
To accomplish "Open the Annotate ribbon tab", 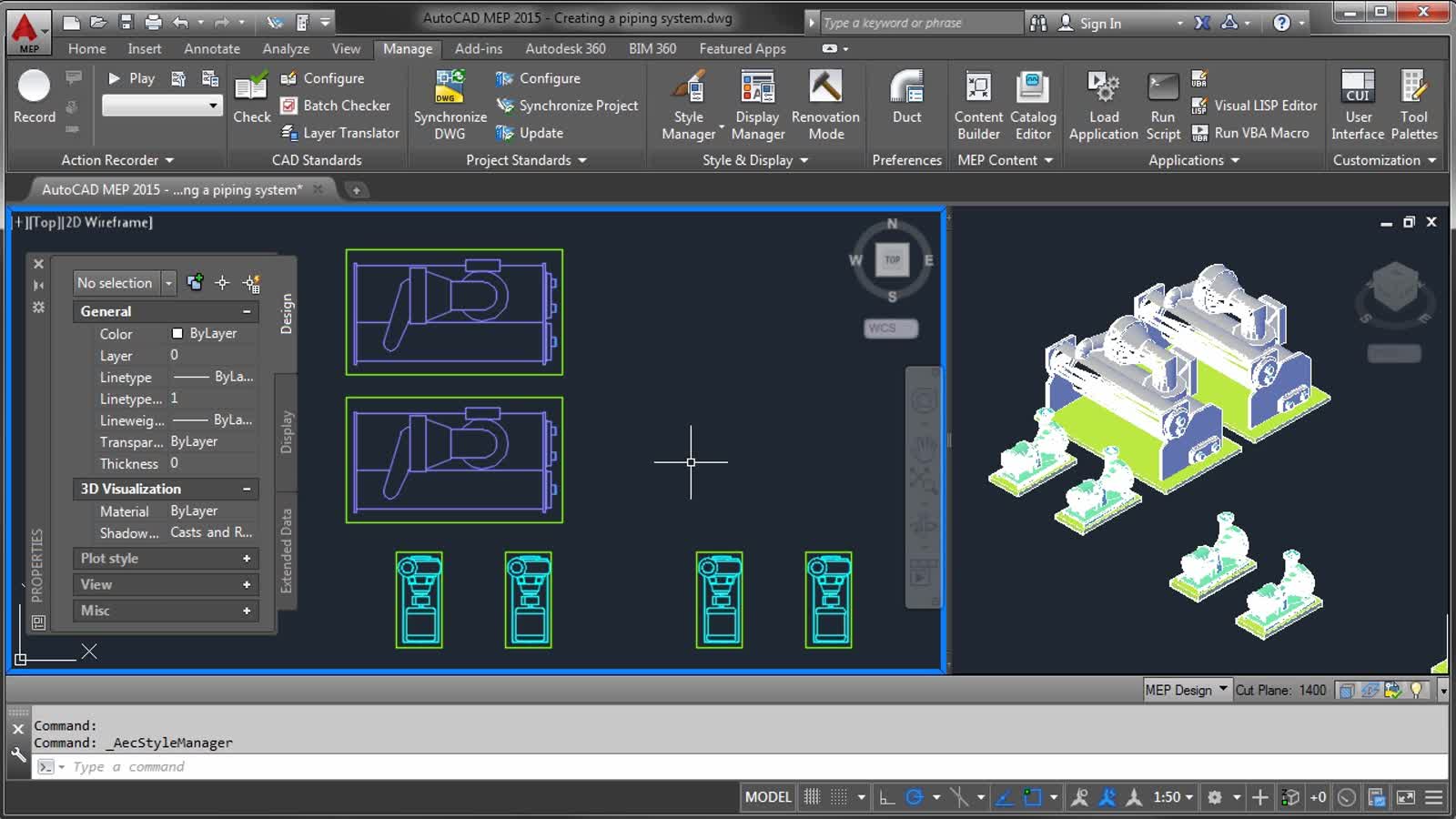I will (212, 48).
